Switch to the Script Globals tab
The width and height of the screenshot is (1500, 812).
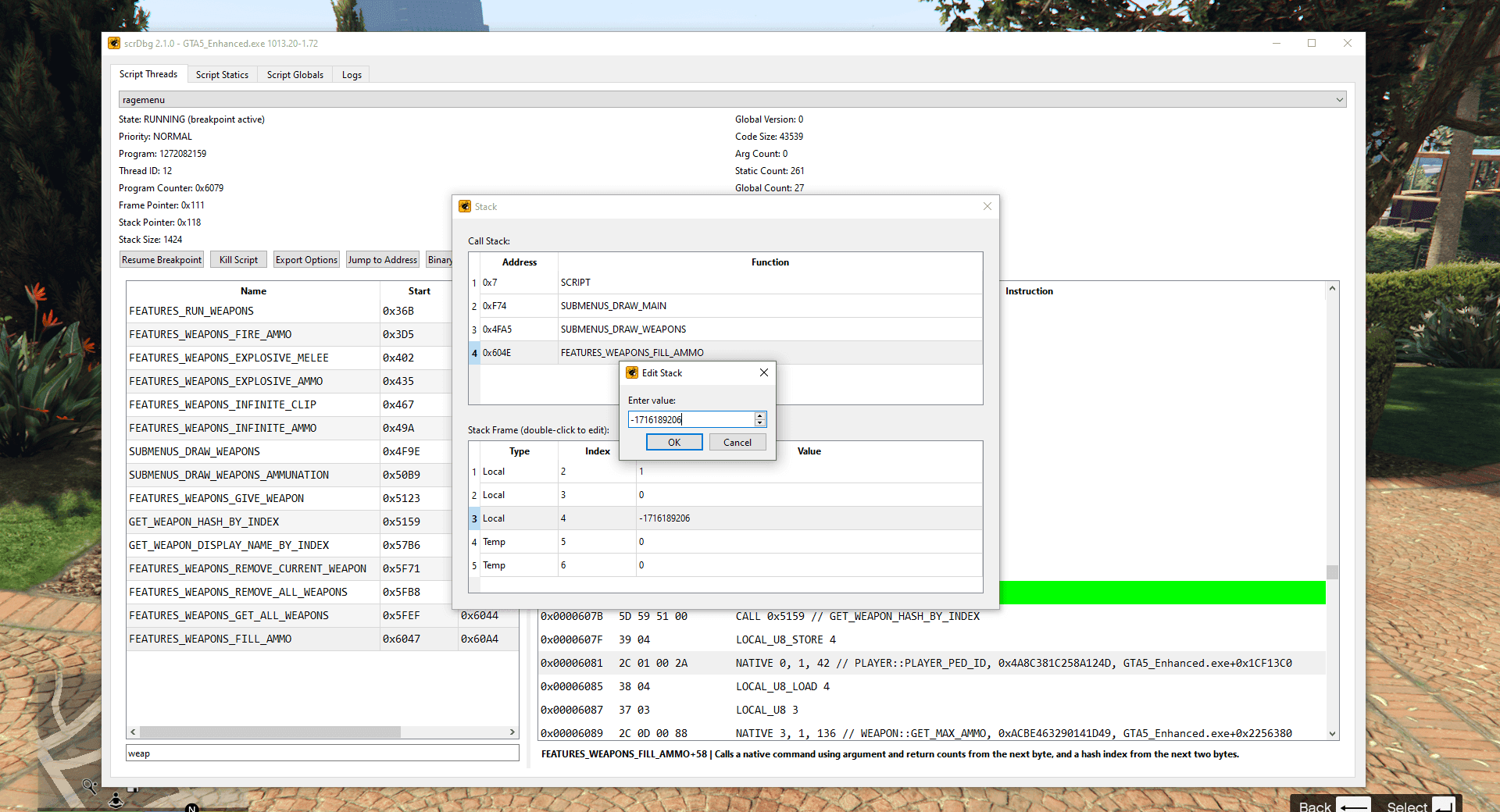[x=295, y=74]
